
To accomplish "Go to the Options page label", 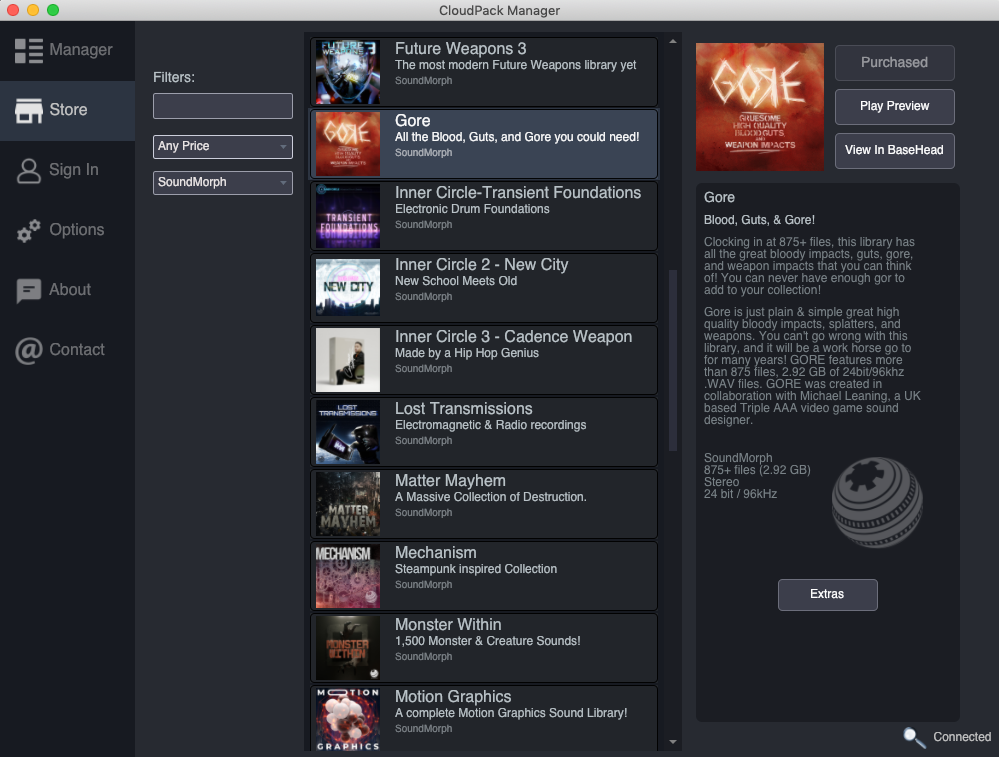I will click(x=76, y=229).
